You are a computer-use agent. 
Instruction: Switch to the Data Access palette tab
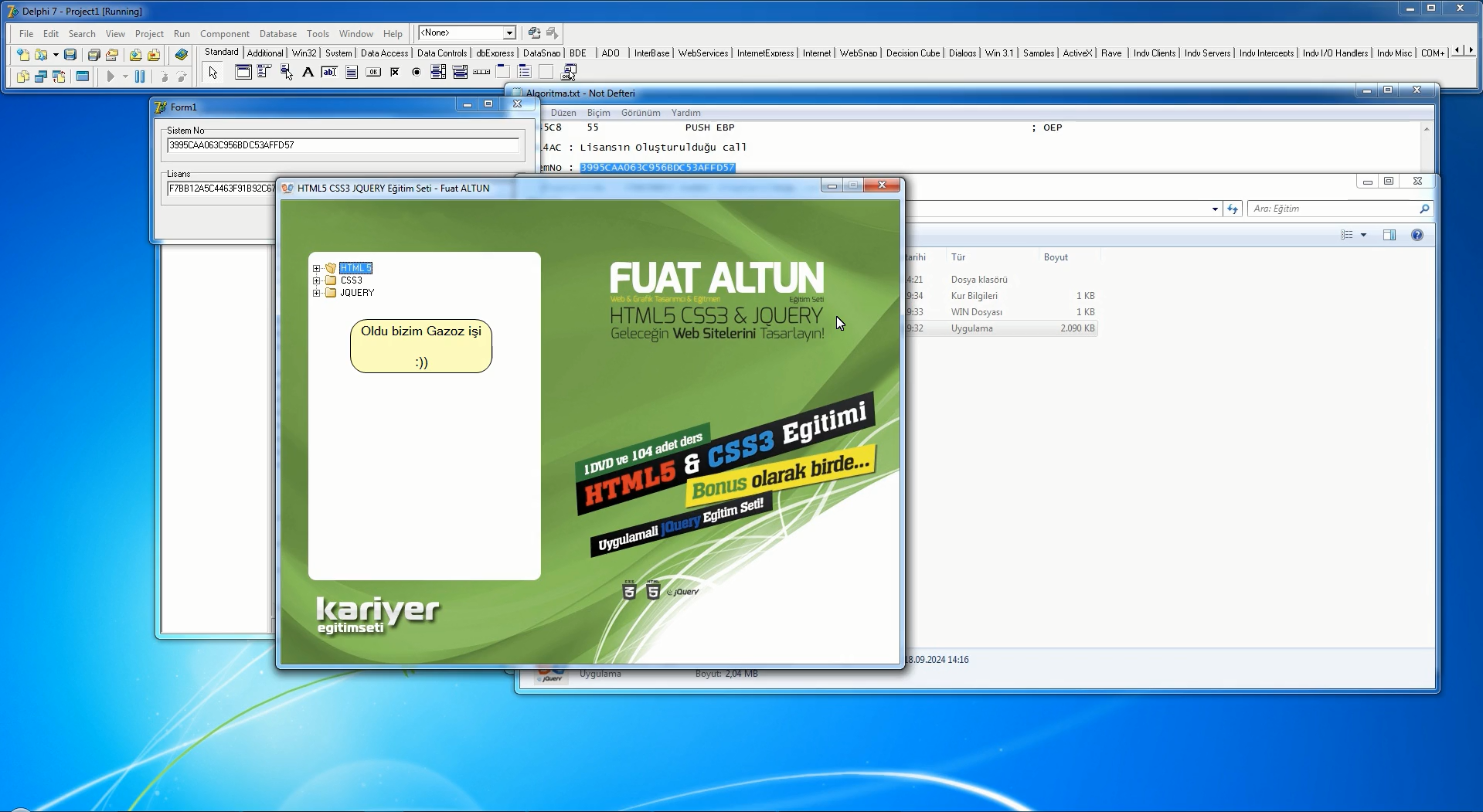point(384,53)
